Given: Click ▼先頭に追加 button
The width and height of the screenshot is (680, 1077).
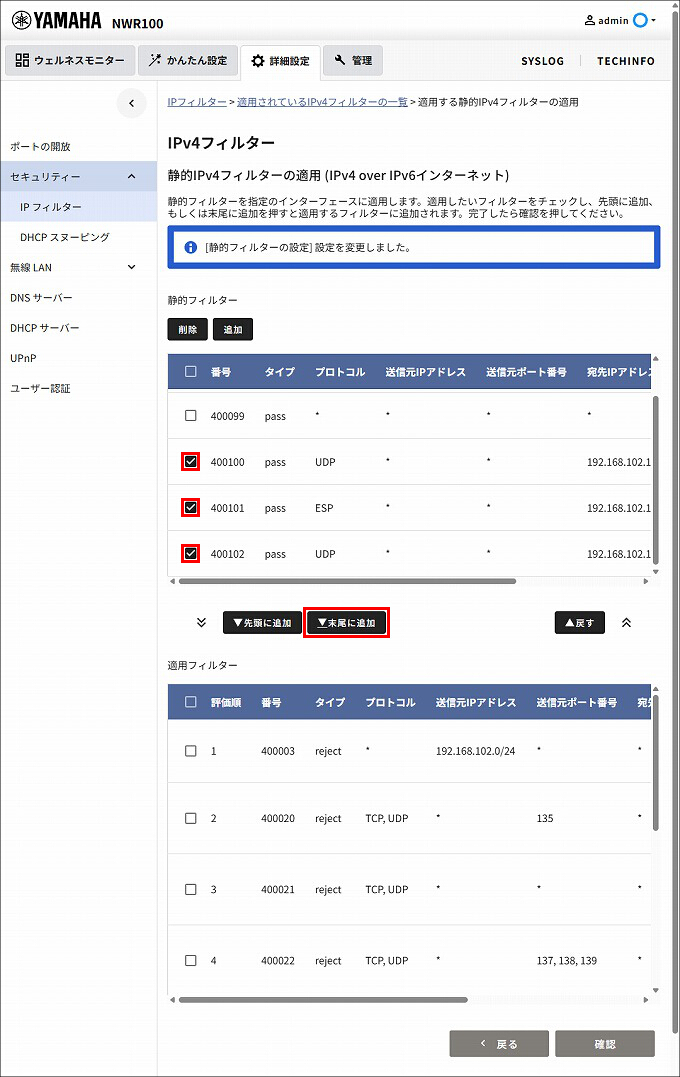Looking at the screenshot, I should 262,622.
